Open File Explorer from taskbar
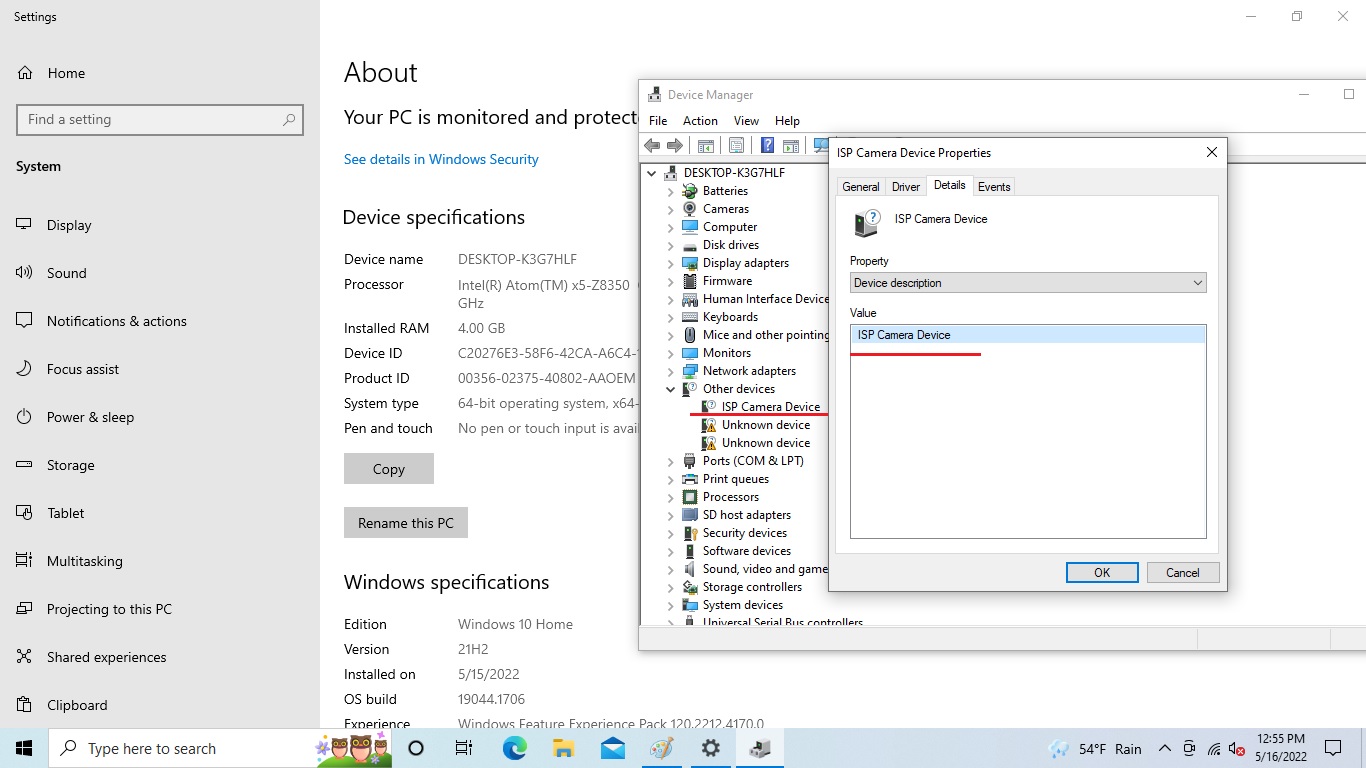 563,748
